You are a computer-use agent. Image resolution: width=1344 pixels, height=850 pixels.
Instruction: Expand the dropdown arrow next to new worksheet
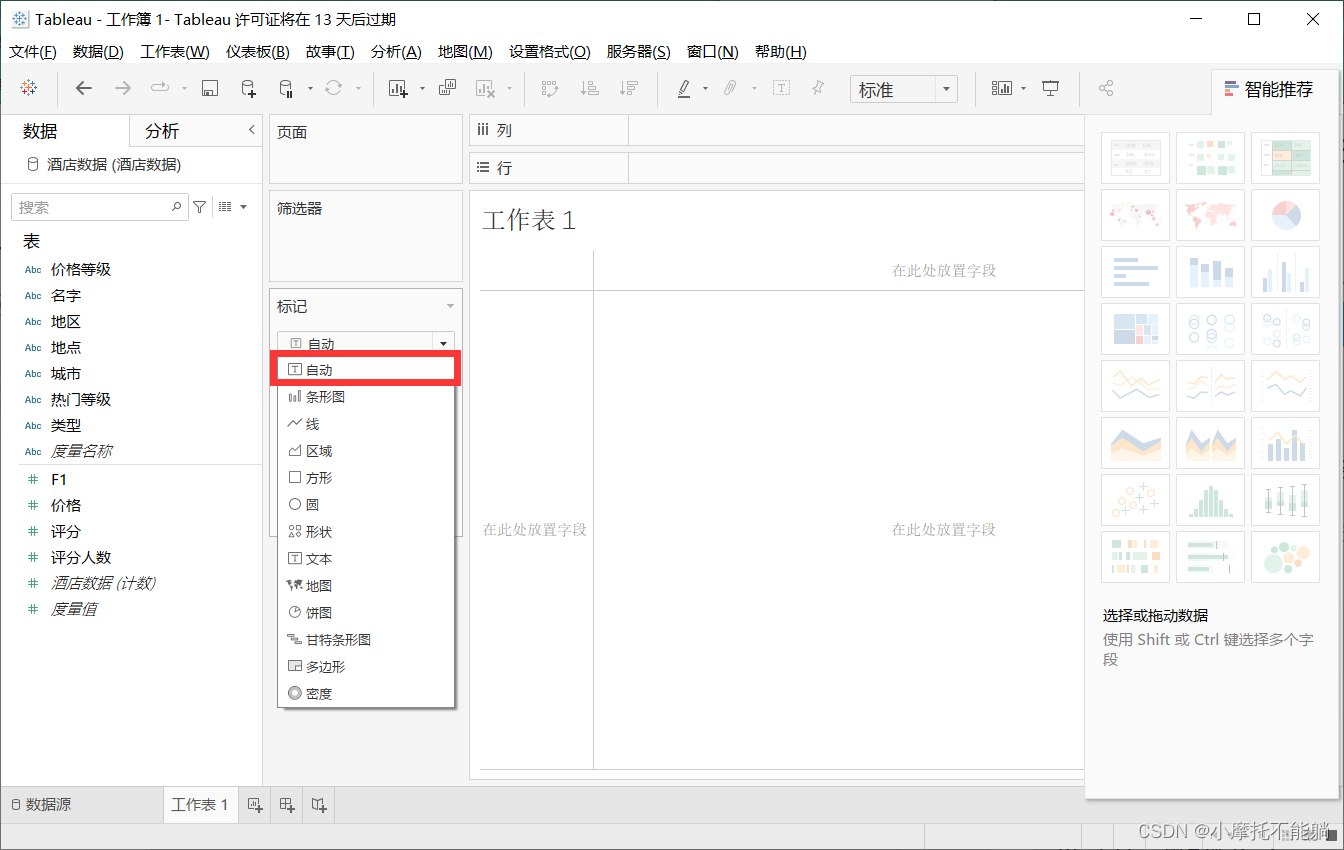coord(422,89)
